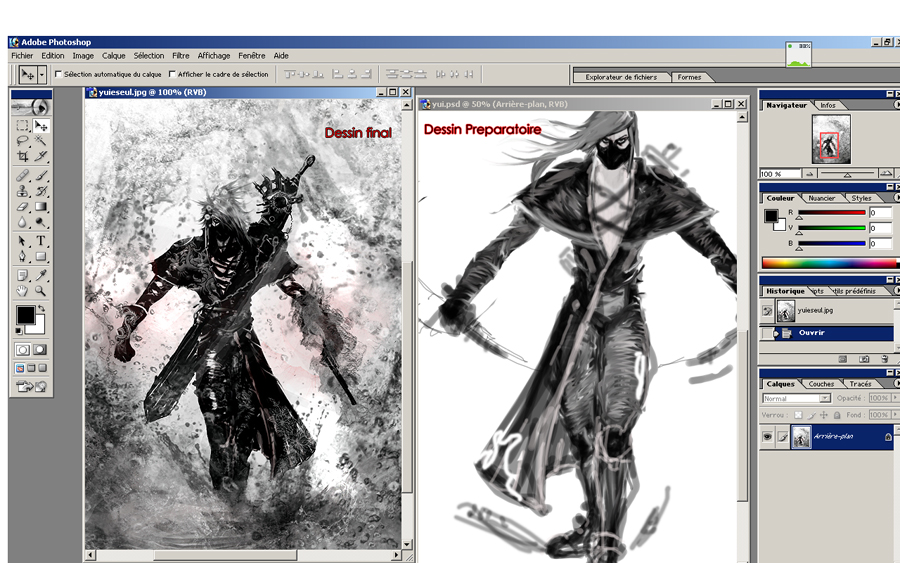Screen dimensions: 900x563
Task: Hide the Arrière-plan layer eye icon
Action: click(x=767, y=437)
